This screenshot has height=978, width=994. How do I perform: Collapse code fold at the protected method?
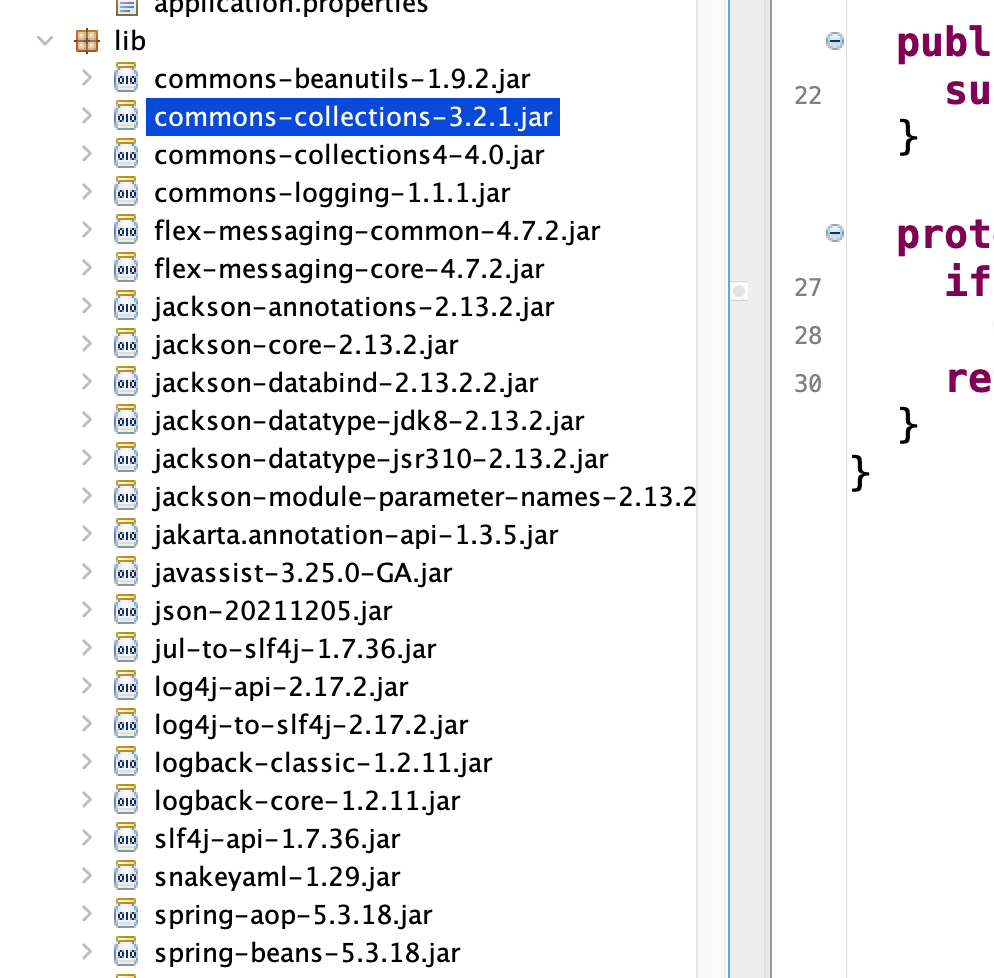pos(834,233)
